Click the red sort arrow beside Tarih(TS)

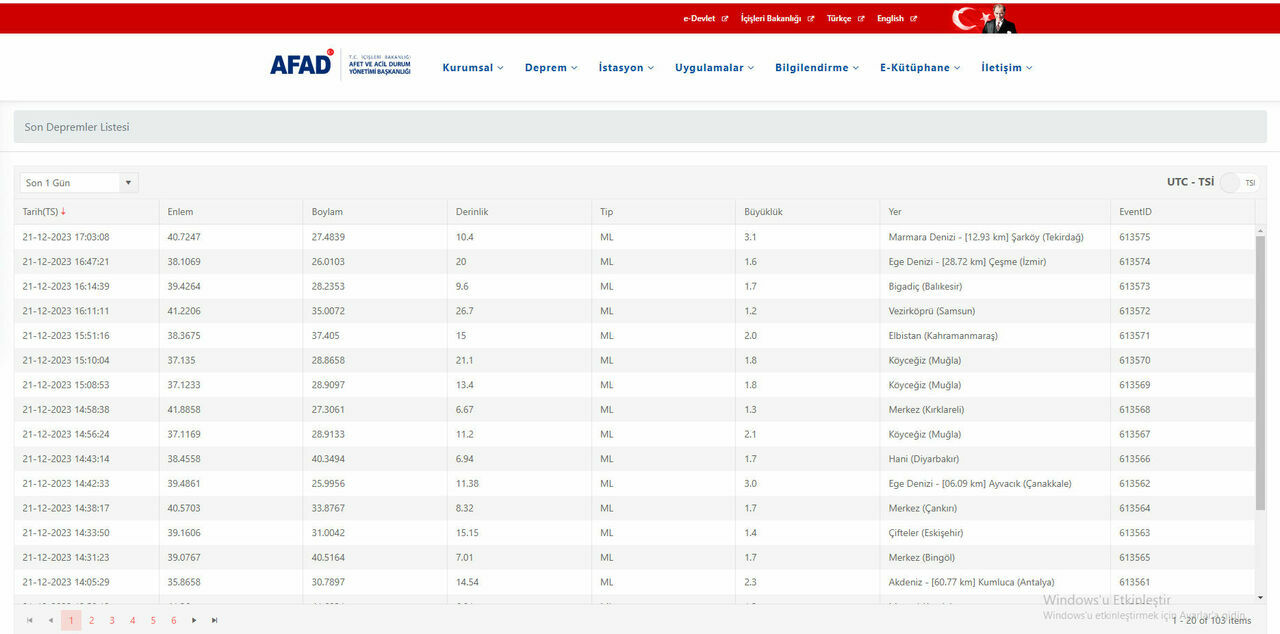pyautogui.click(x=64, y=212)
